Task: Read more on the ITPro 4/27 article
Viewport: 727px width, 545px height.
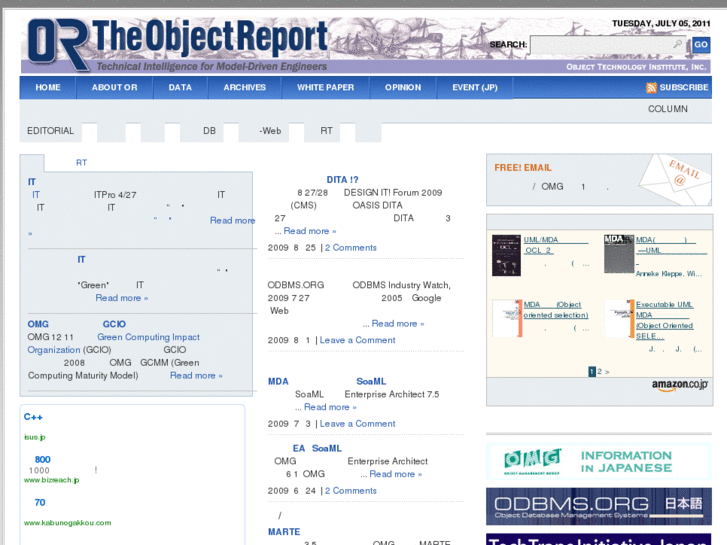Action: point(232,221)
